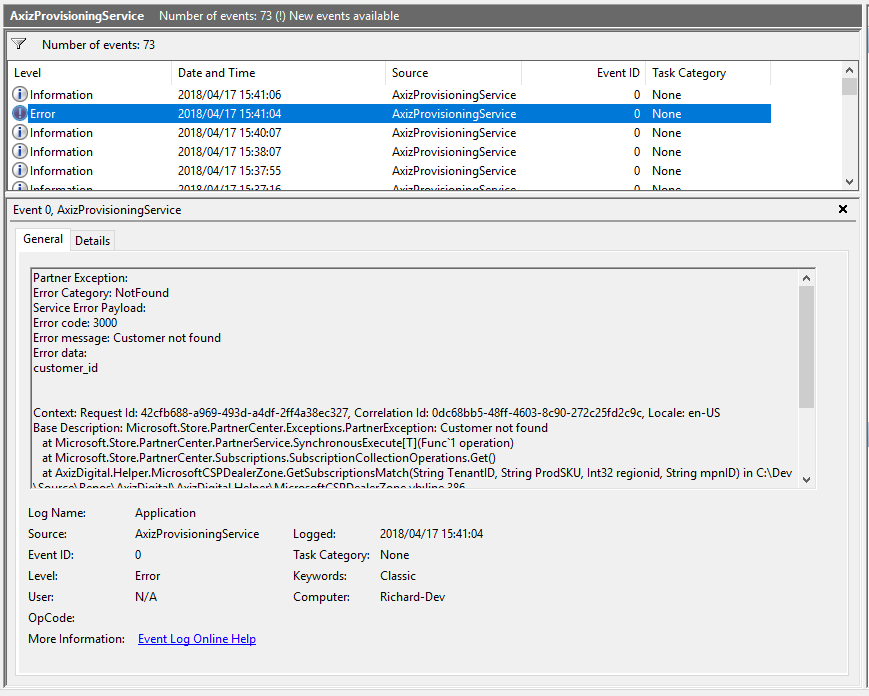Click the User value 'N/A'
This screenshot has height=696, width=869.
146,597
